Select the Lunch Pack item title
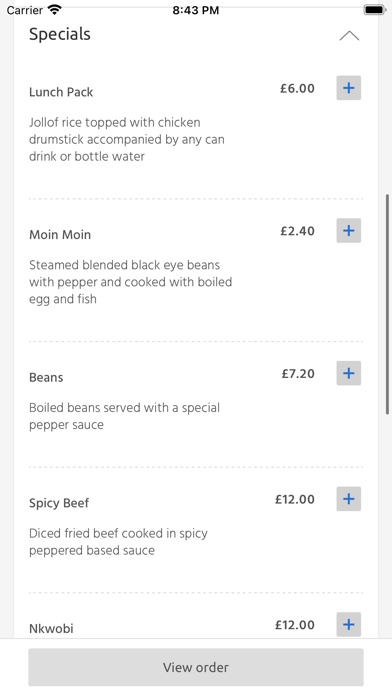Viewport: 392px width, 696px height. (x=61, y=92)
